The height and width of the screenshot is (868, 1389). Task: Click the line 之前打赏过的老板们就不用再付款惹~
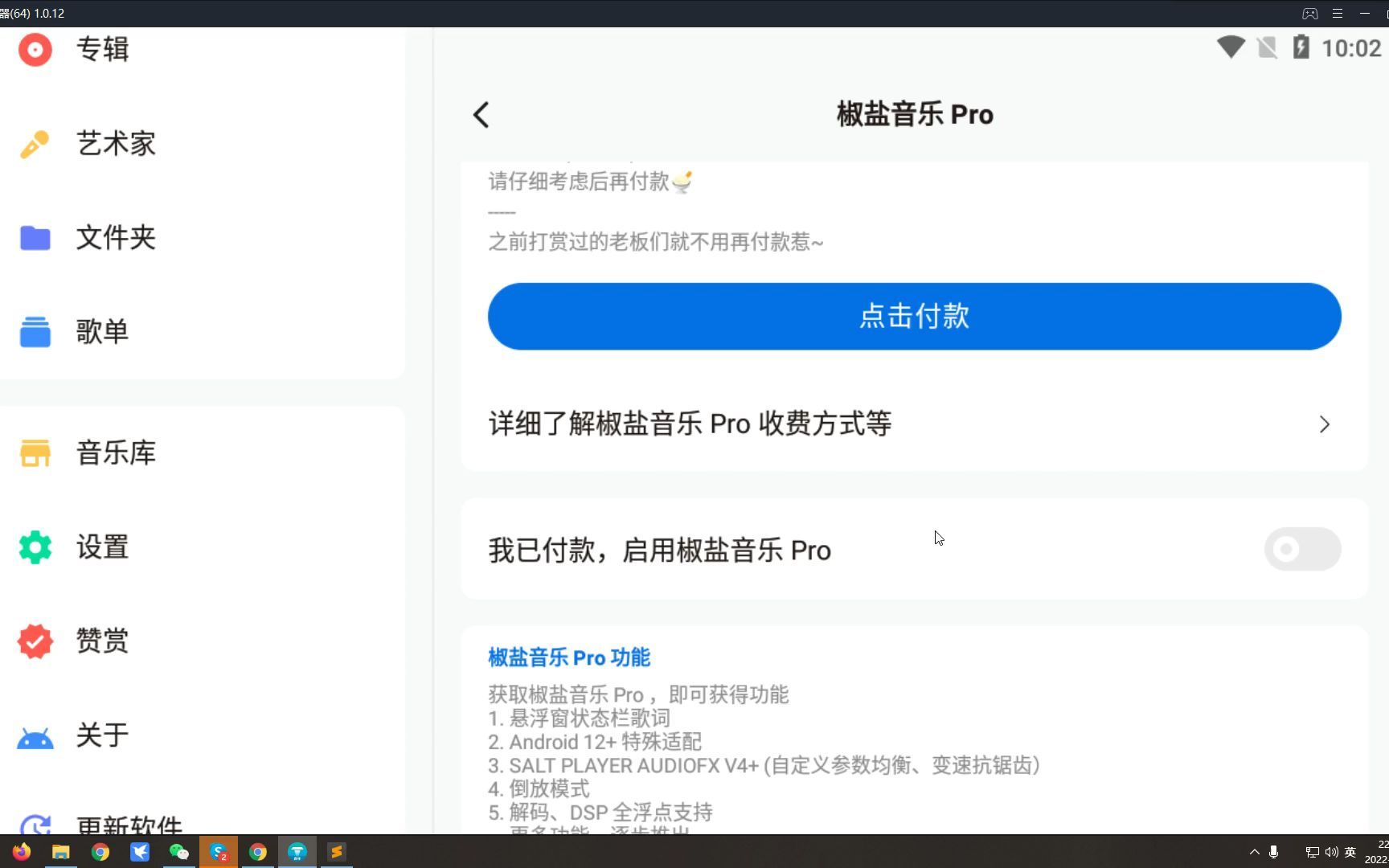click(x=656, y=242)
